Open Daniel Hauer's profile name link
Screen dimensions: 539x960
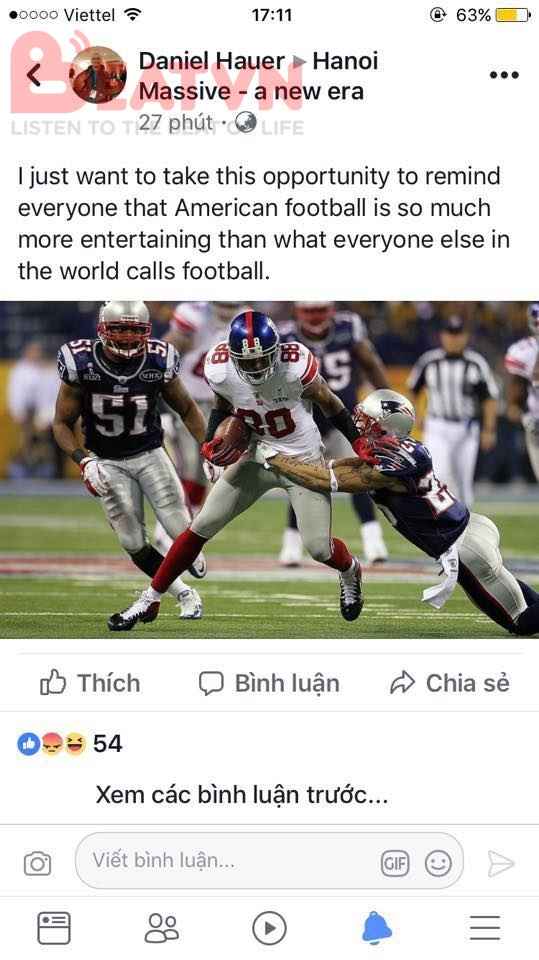coord(211,61)
